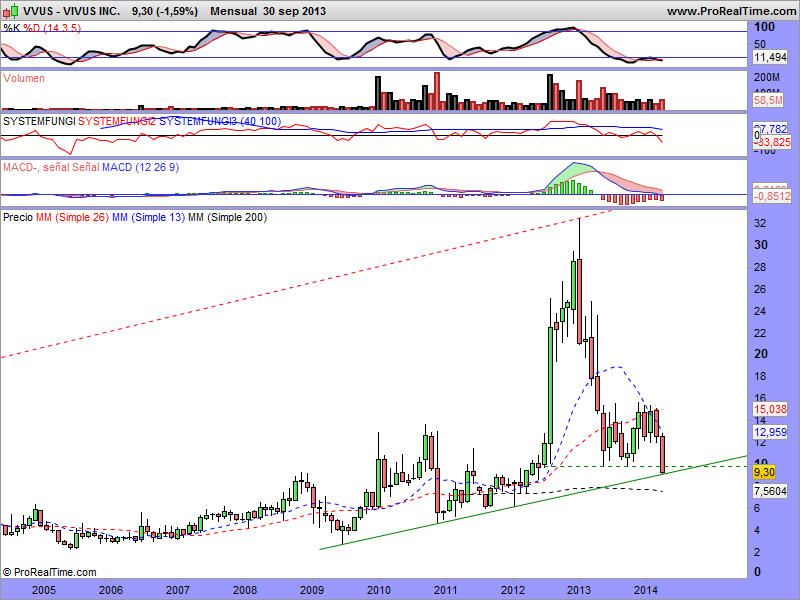
Task: Click the '2010' year label on time axis
Action: pos(379,590)
